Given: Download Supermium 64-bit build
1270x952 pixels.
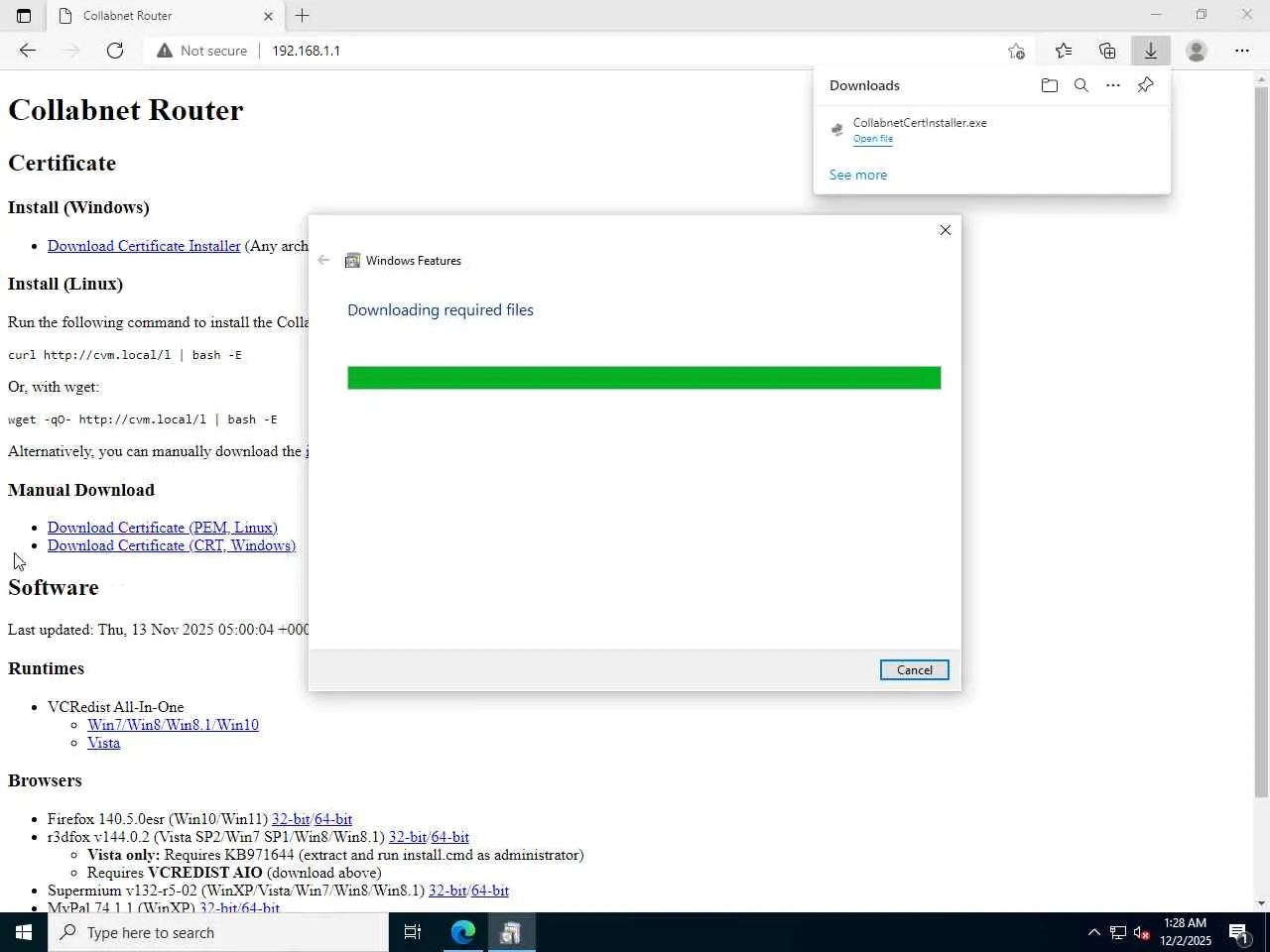Looking at the screenshot, I should click(x=490, y=891).
